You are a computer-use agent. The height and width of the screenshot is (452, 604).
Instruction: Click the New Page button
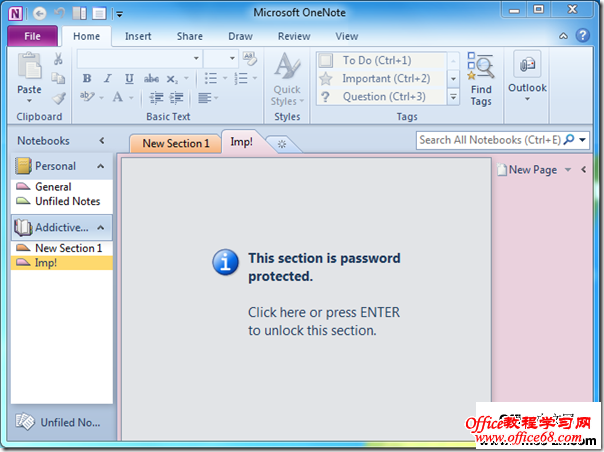(527, 170)
